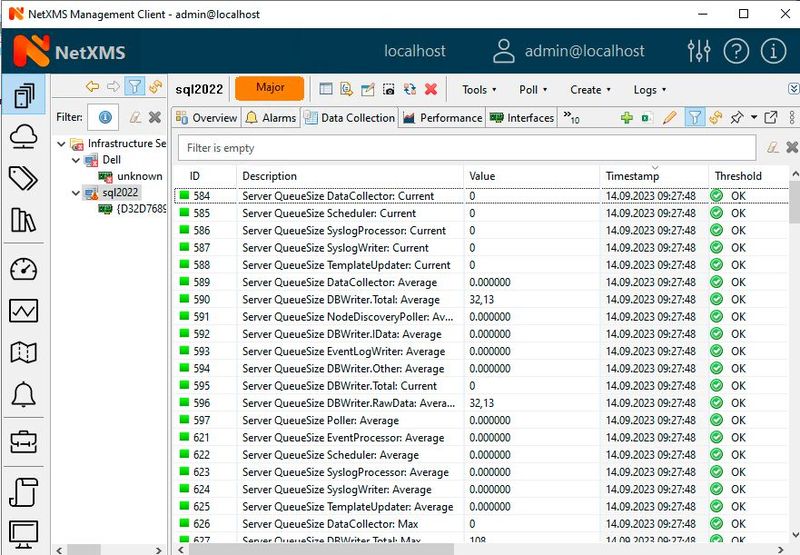Open the Tools dropdown menu
The height and width of the screenshot is (555, 800).
479,90
